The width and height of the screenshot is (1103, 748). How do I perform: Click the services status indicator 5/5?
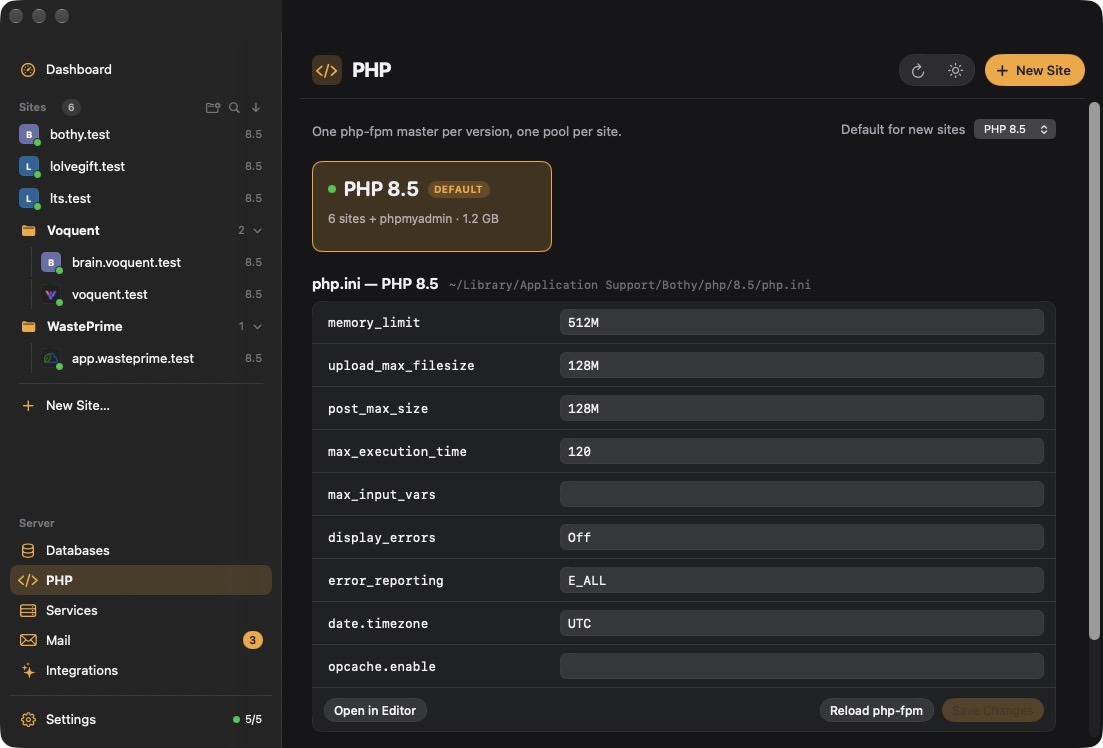248,719
